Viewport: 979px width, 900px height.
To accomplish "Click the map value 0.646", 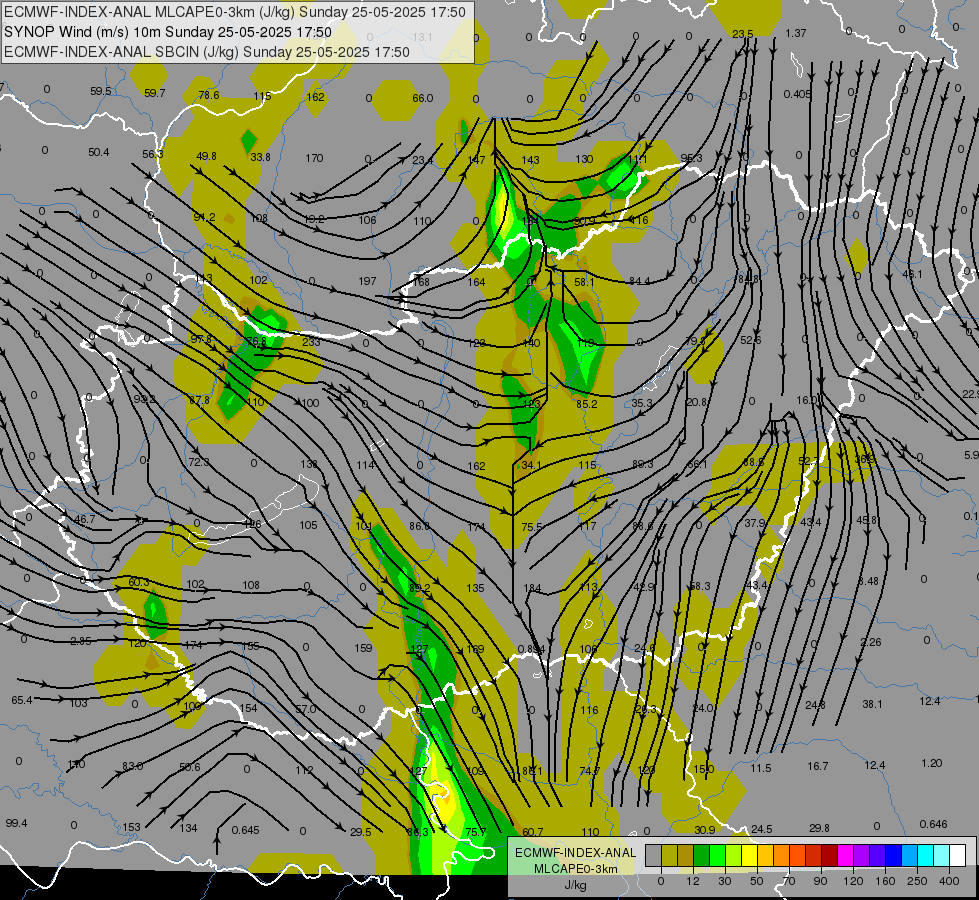I will tap(933, 824).
